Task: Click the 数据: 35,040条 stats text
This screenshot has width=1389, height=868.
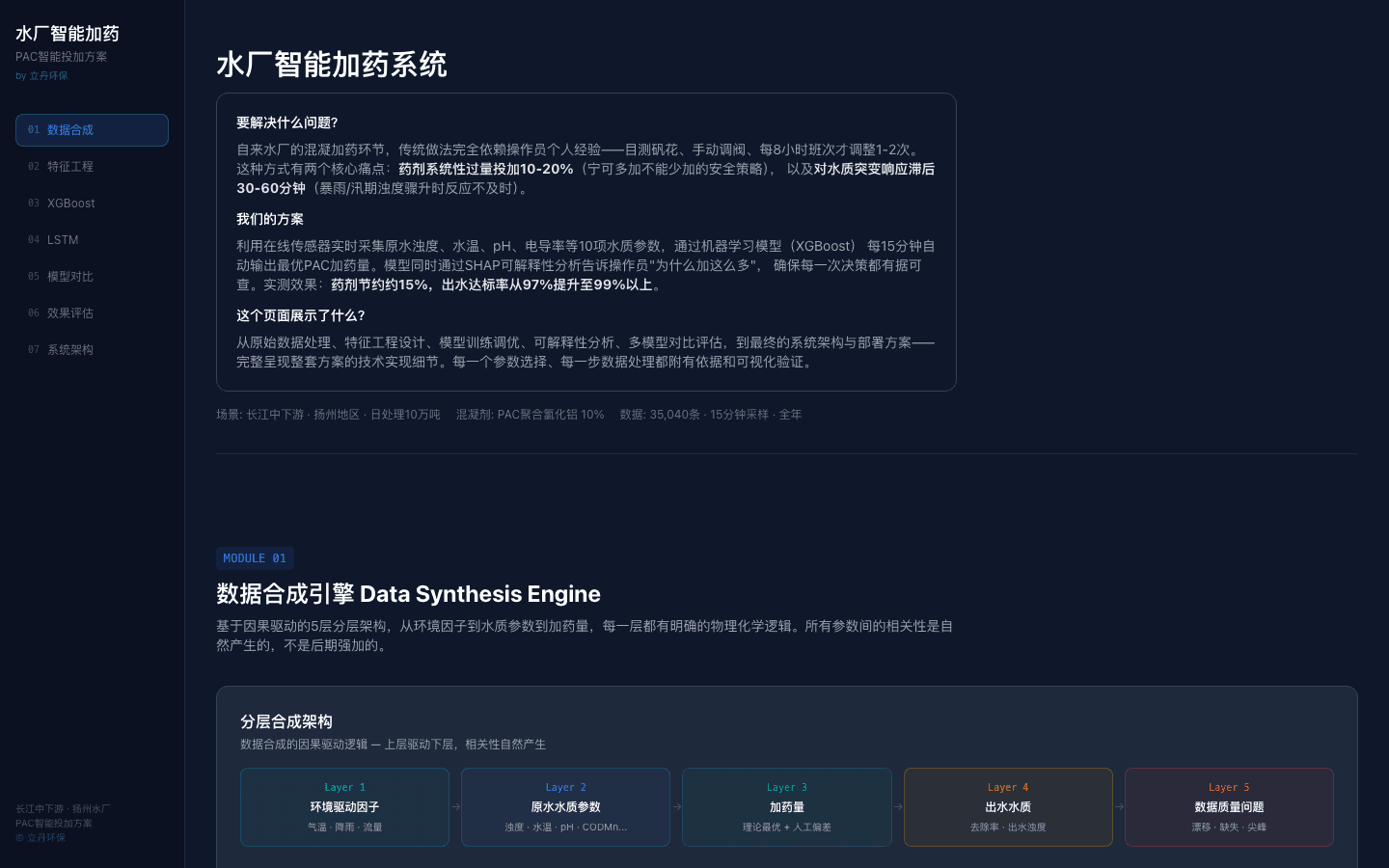Action: [709, 414]
